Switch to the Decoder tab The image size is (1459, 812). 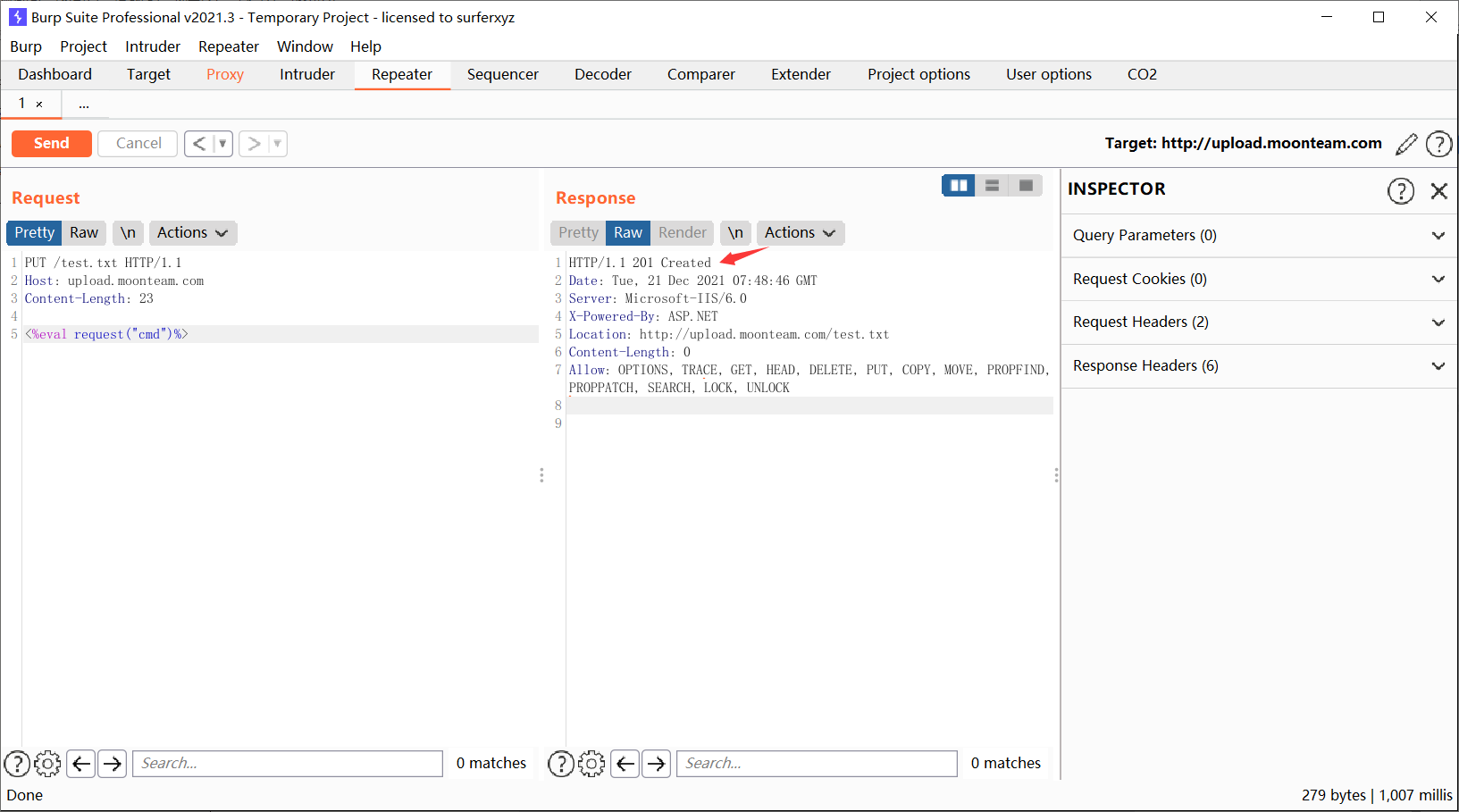click(x=603, y=75)
